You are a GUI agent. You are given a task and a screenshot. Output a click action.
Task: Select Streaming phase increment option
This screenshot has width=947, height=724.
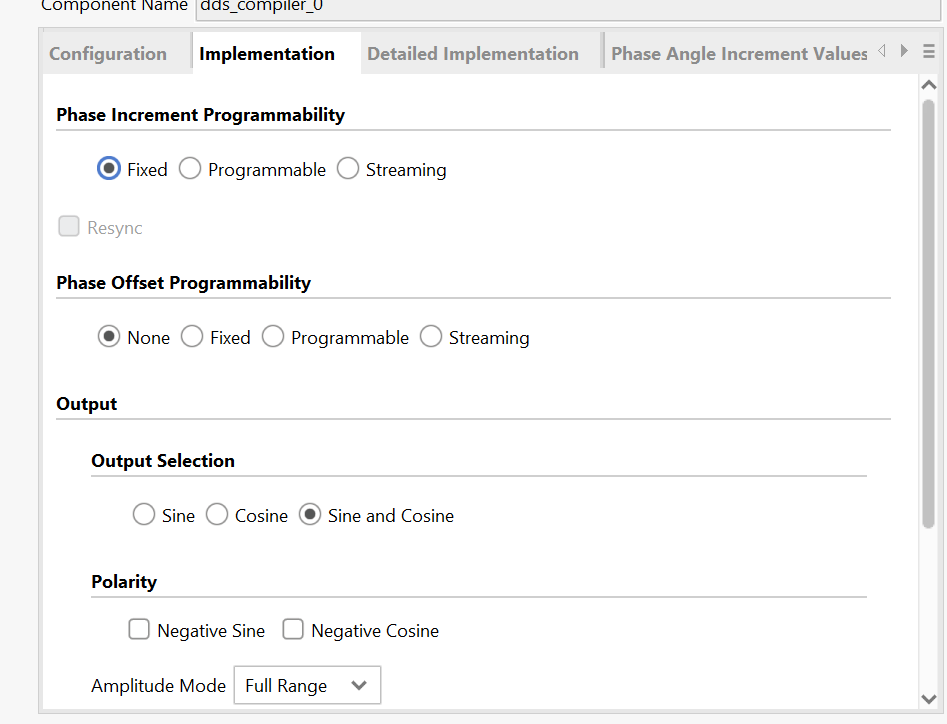tap(348, 170)
